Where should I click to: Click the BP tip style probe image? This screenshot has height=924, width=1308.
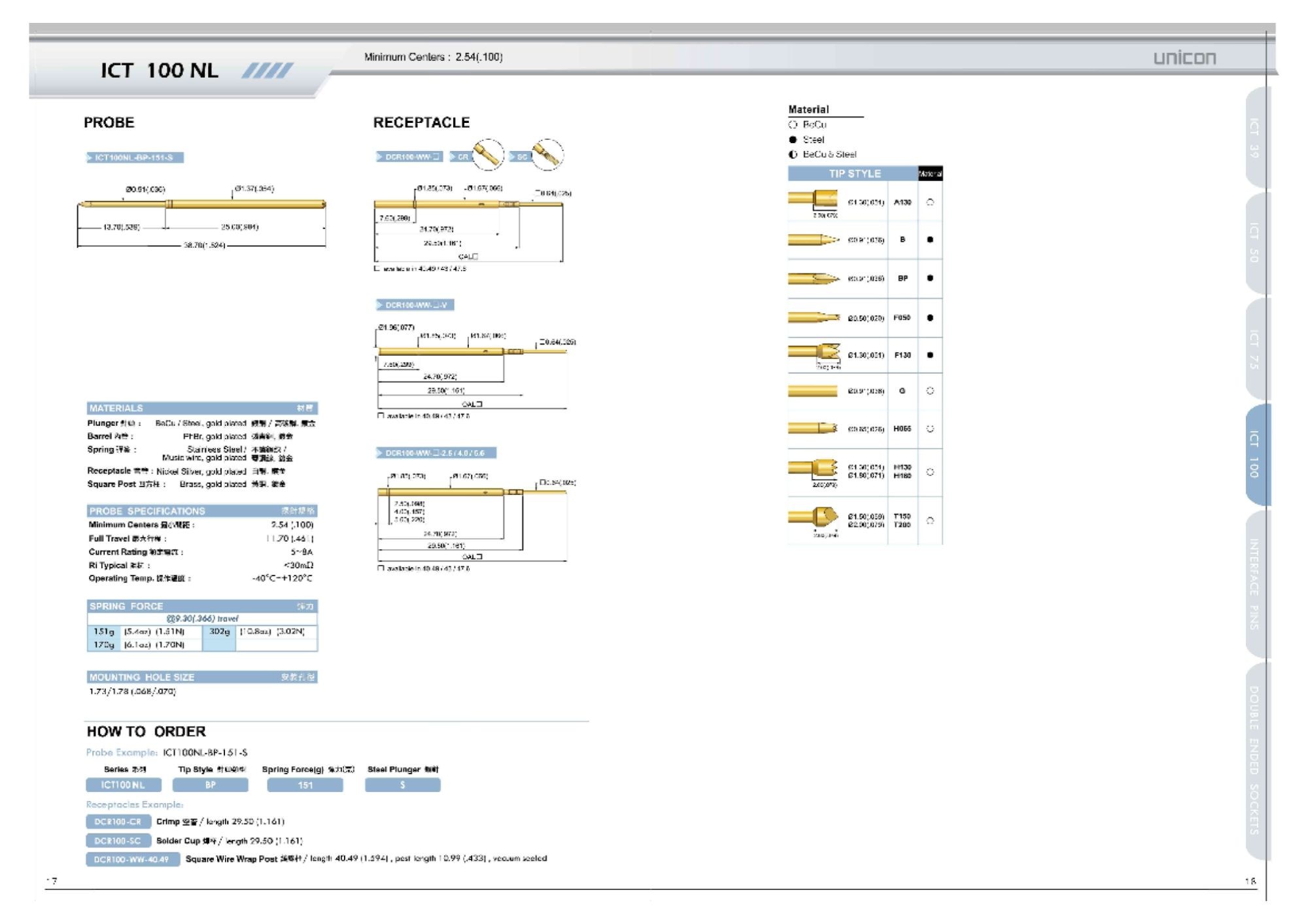(813, 279)
